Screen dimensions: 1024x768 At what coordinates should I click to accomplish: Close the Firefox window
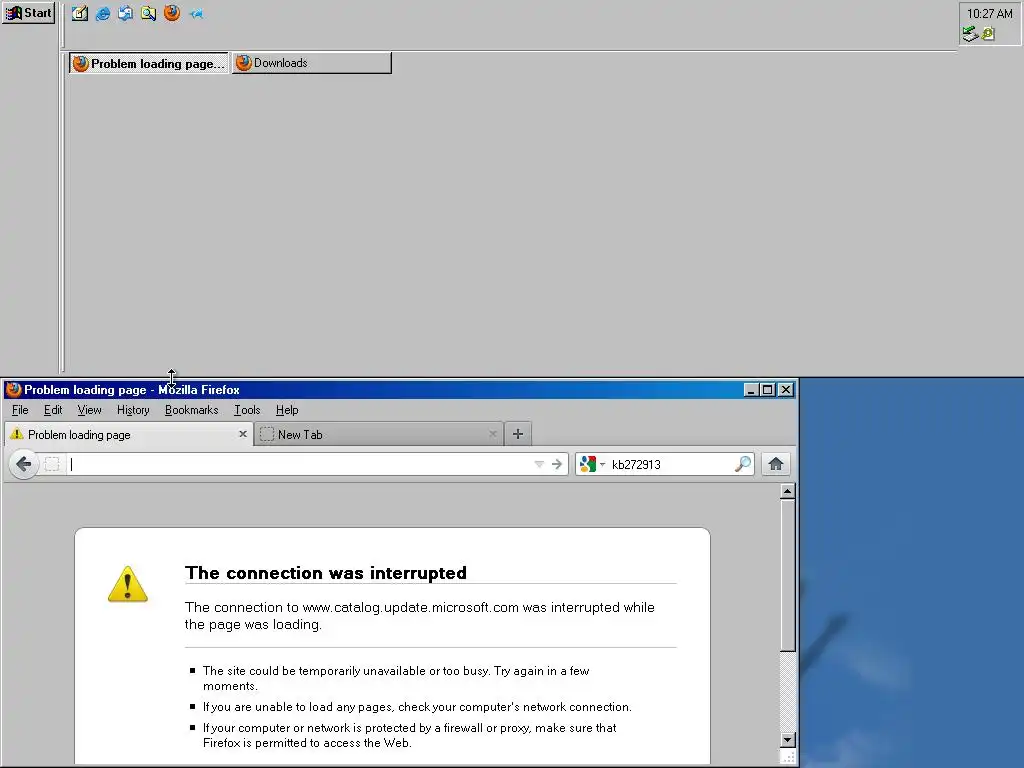(786, 390)
